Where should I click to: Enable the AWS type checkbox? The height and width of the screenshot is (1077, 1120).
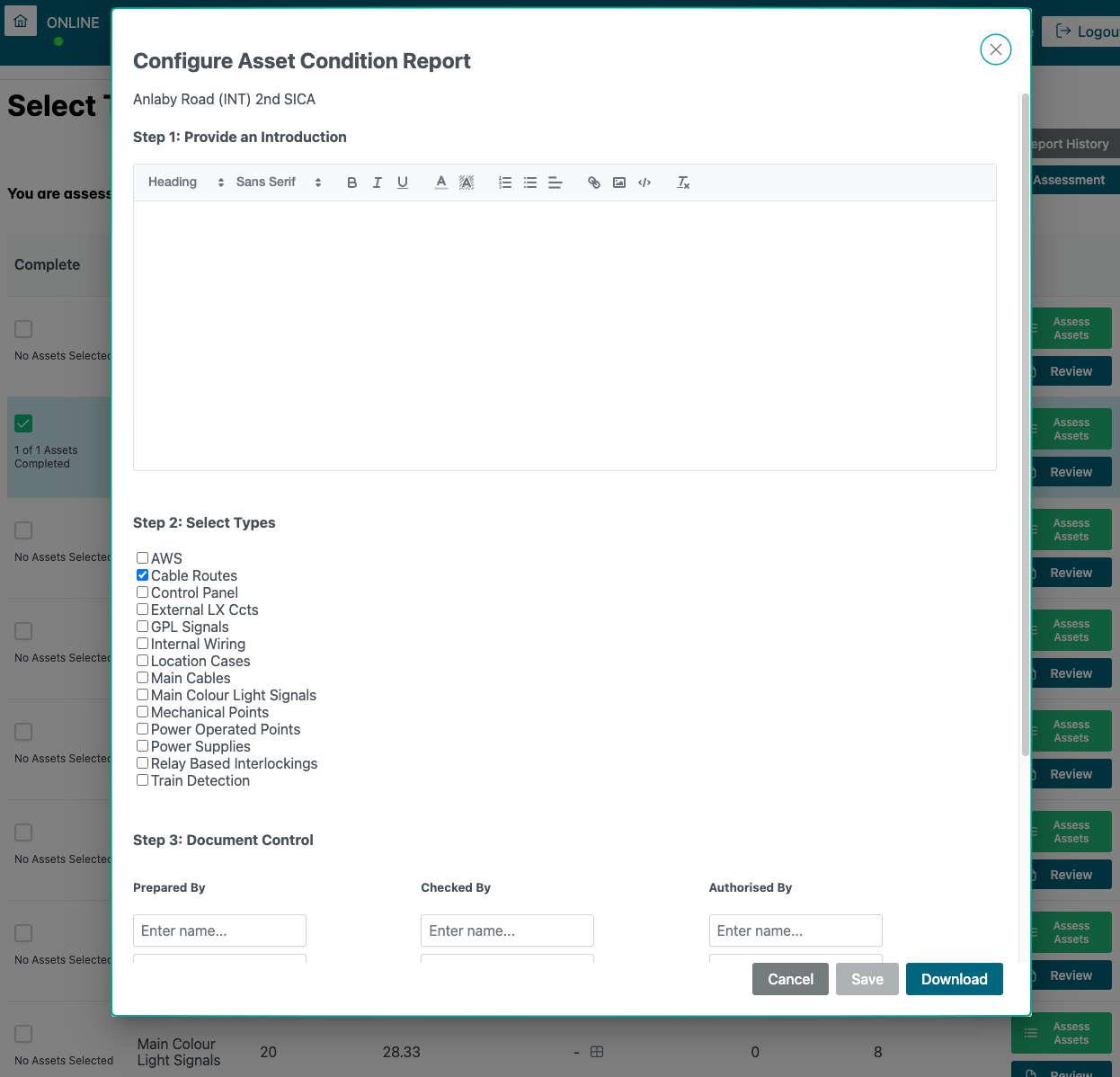142,558
